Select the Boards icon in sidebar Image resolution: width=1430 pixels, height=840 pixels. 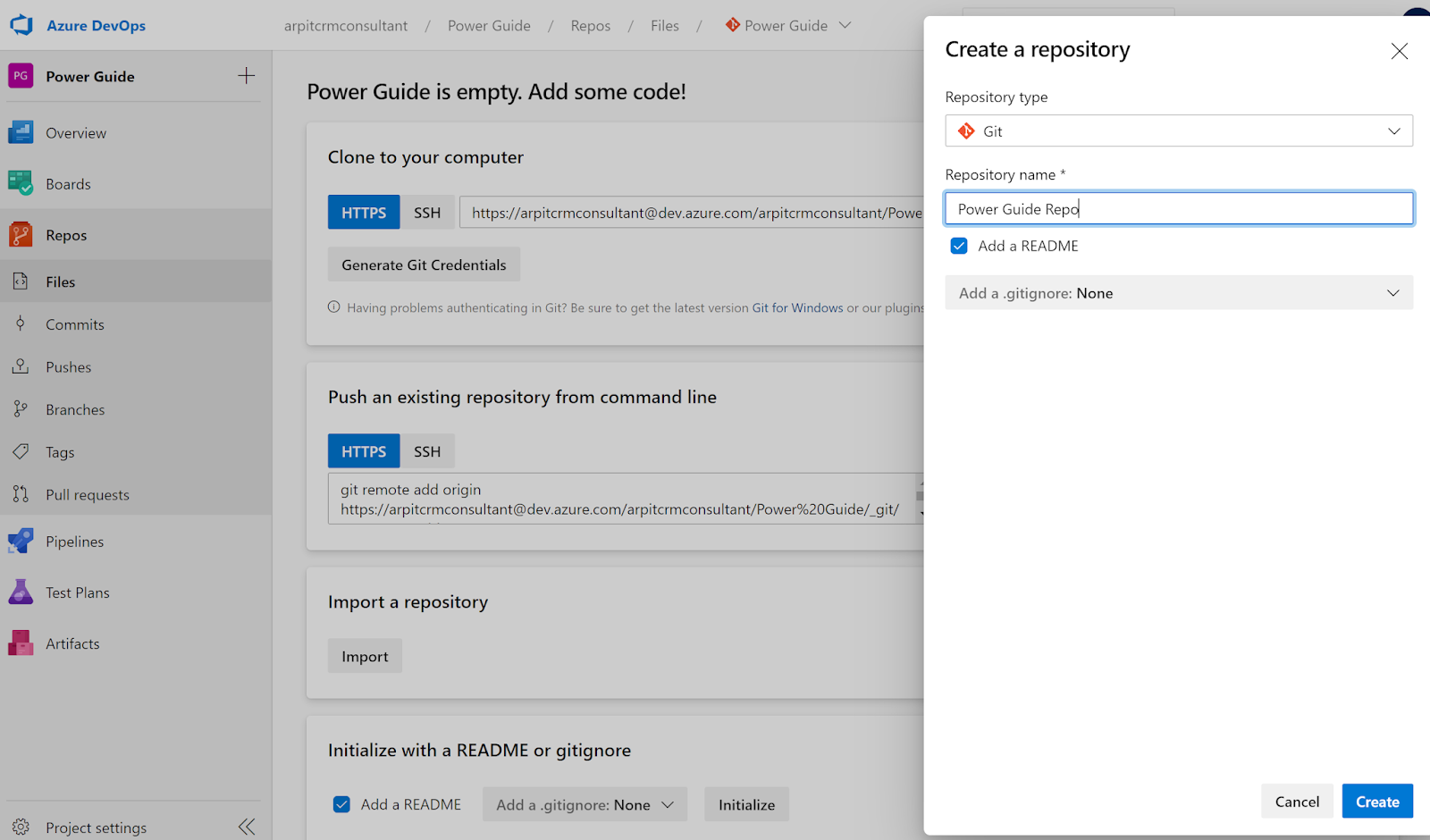click(x=20, y=183)
